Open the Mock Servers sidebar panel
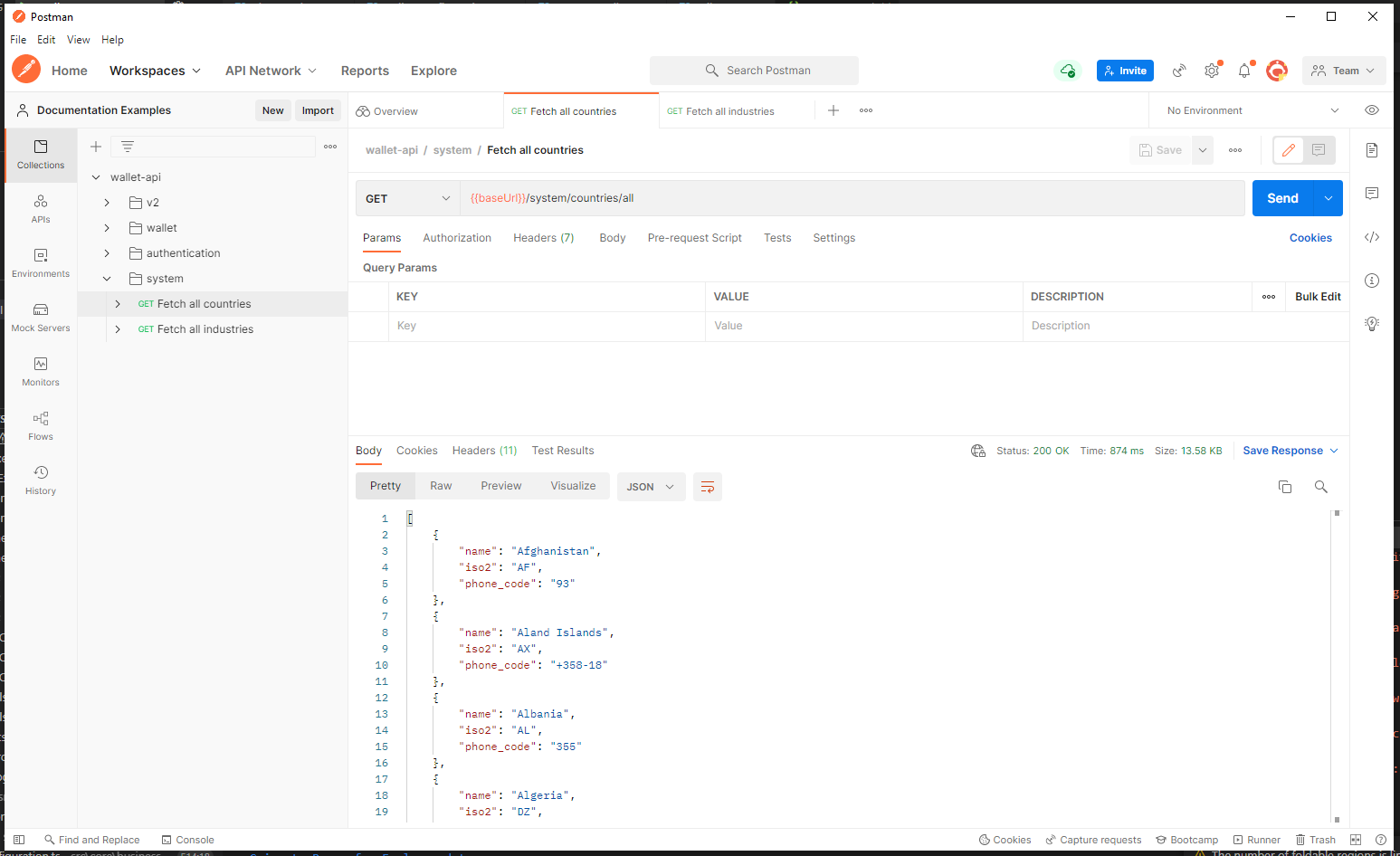This screenshot has width=1400, height=856. coord(41,318)
